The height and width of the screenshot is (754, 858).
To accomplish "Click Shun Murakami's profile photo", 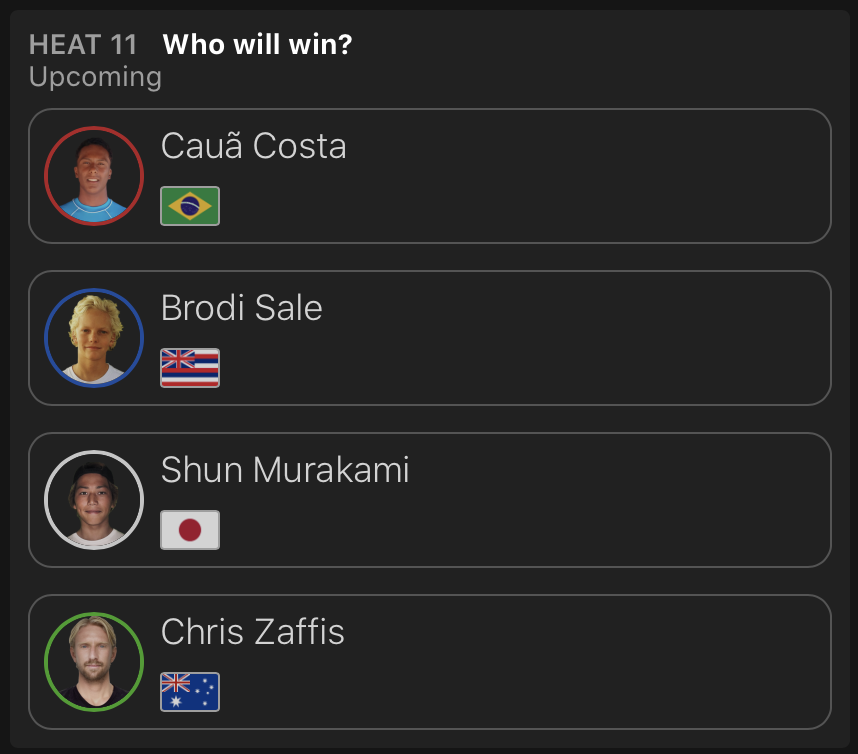I will [x=94, y=500].
